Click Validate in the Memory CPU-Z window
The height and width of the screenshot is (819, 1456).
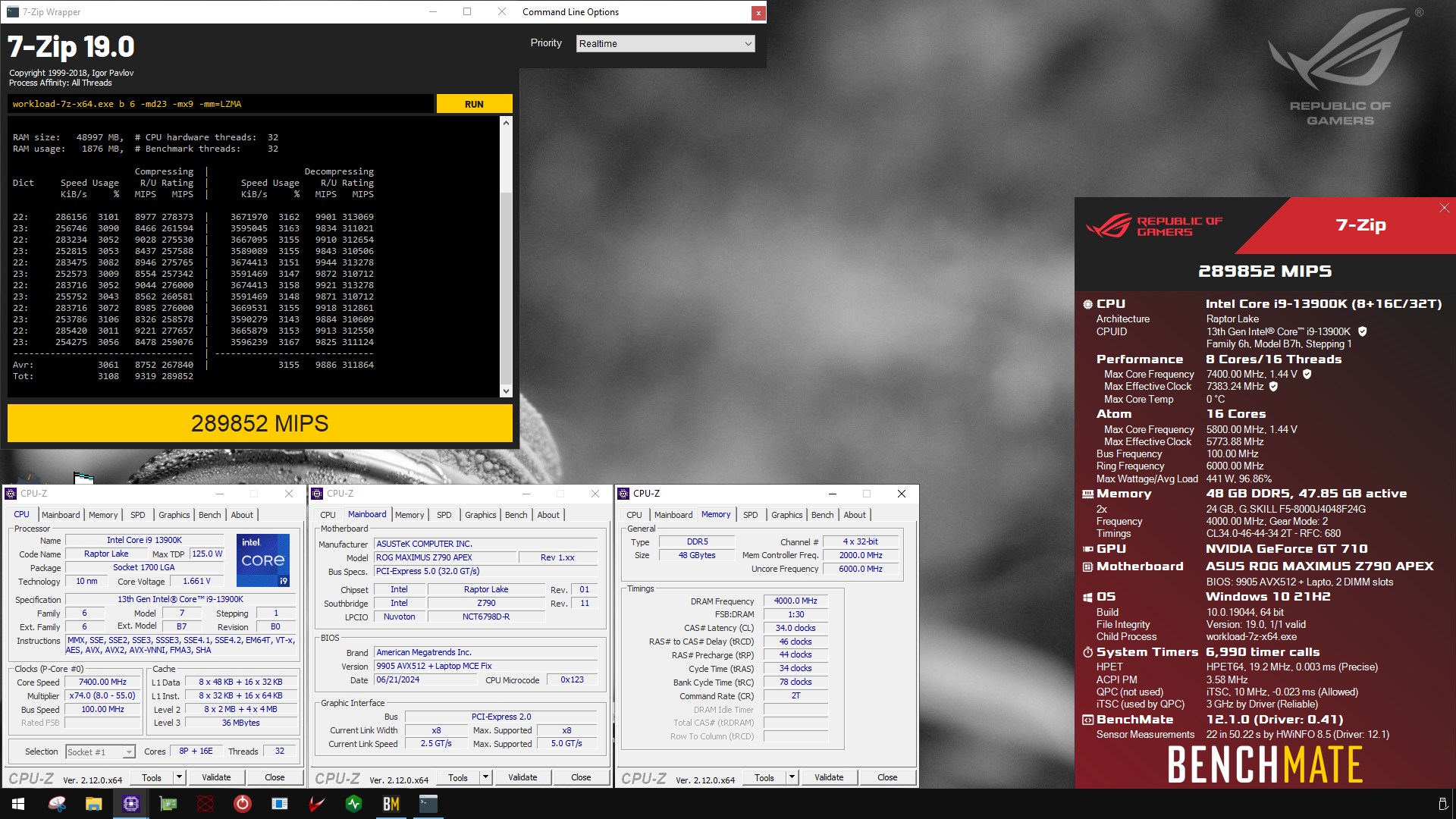[x=829, y=777]
